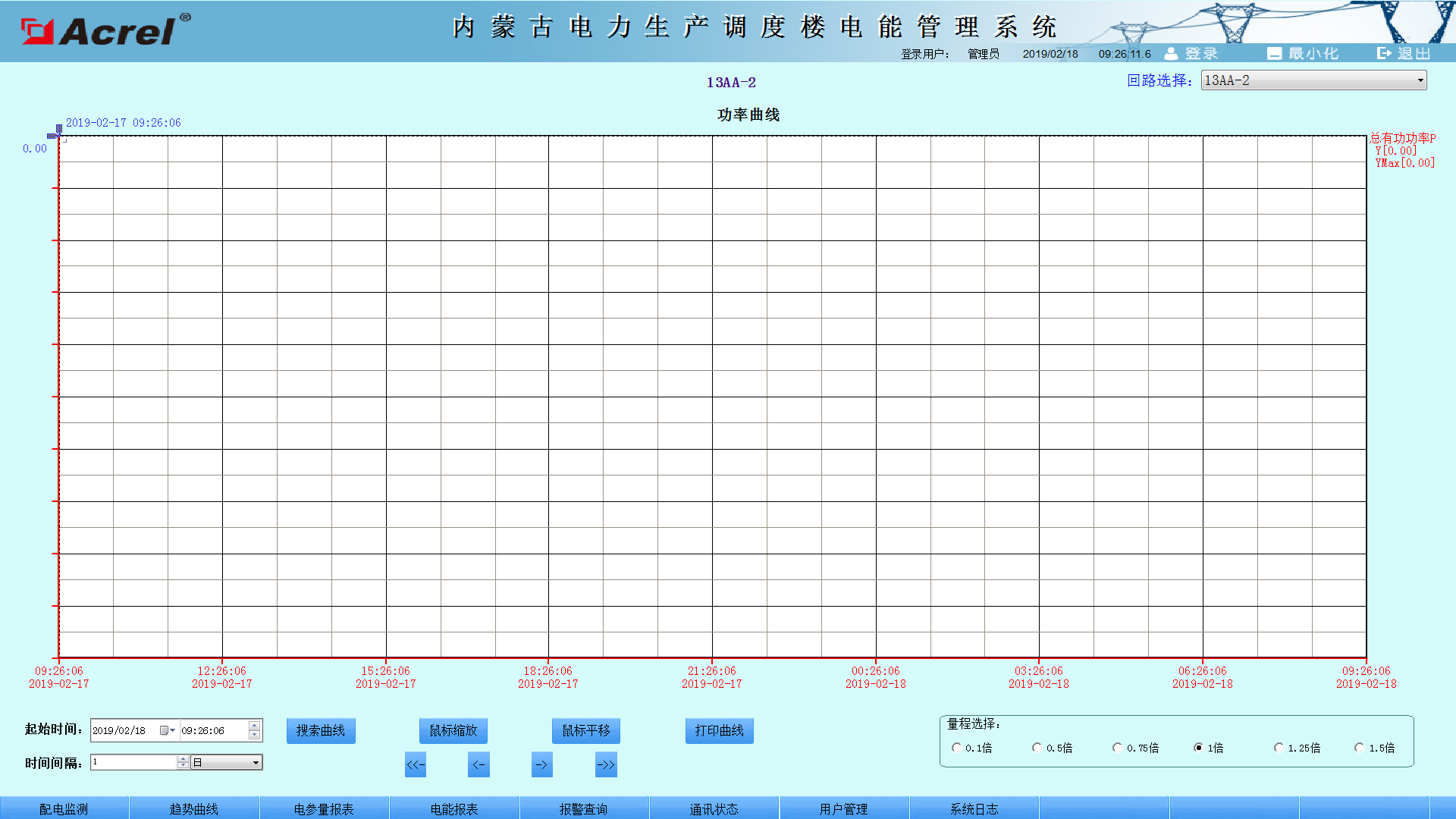Click the 退出 exit icon
The height and width of the screenshot is (819, 1456).
[x=1385, y=53]
